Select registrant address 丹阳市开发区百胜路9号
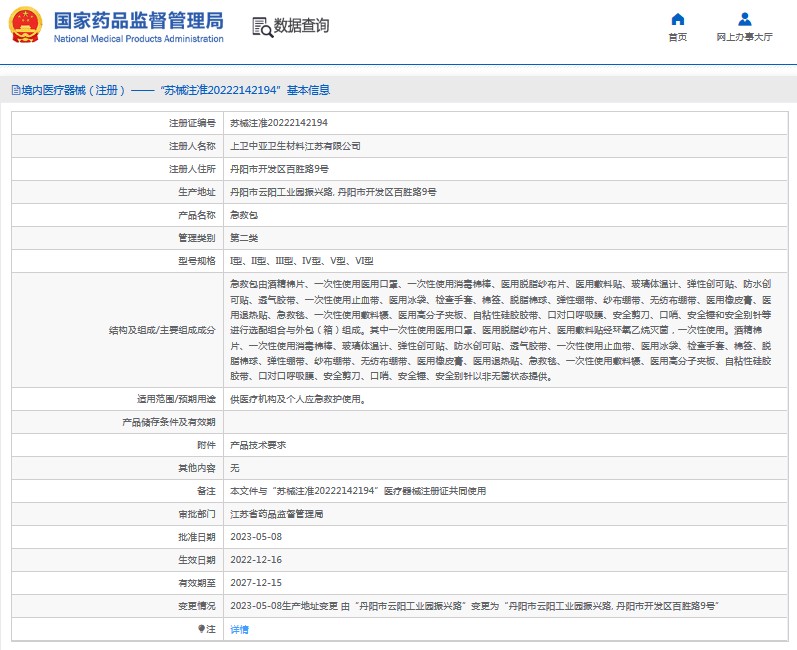Screen dimensions: 797x650 coord(280,169)
